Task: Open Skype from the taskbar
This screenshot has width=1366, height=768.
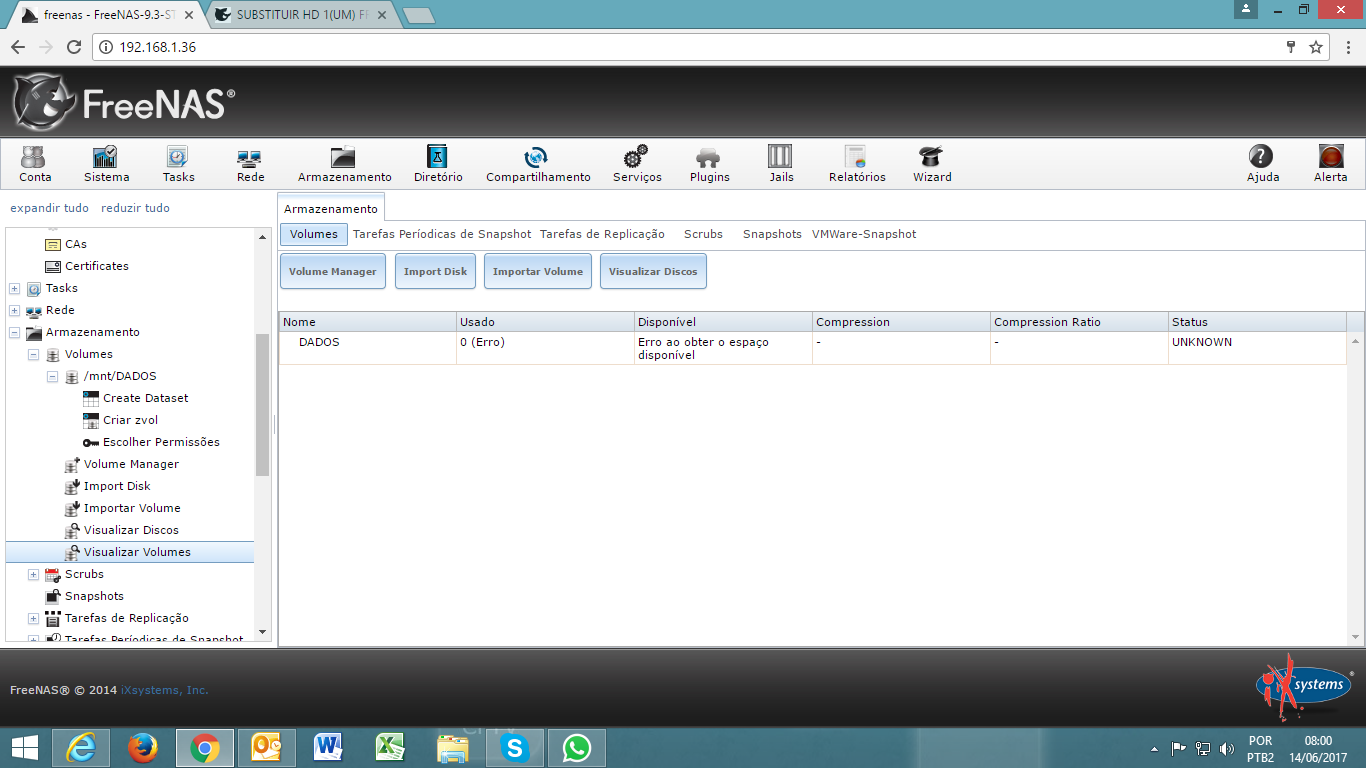Action: tap(515, 748)
